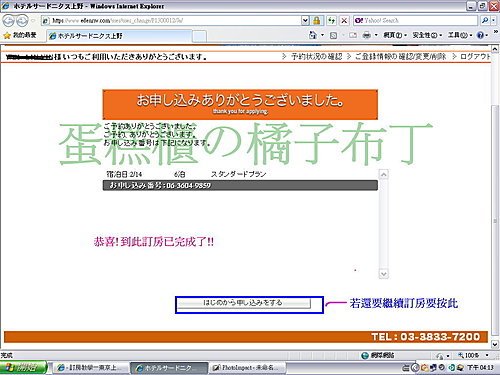Open the 安全性 (Safety) menu
This screenshot has height=375, width=500.
pyautogui.click(x=427, y=35)
